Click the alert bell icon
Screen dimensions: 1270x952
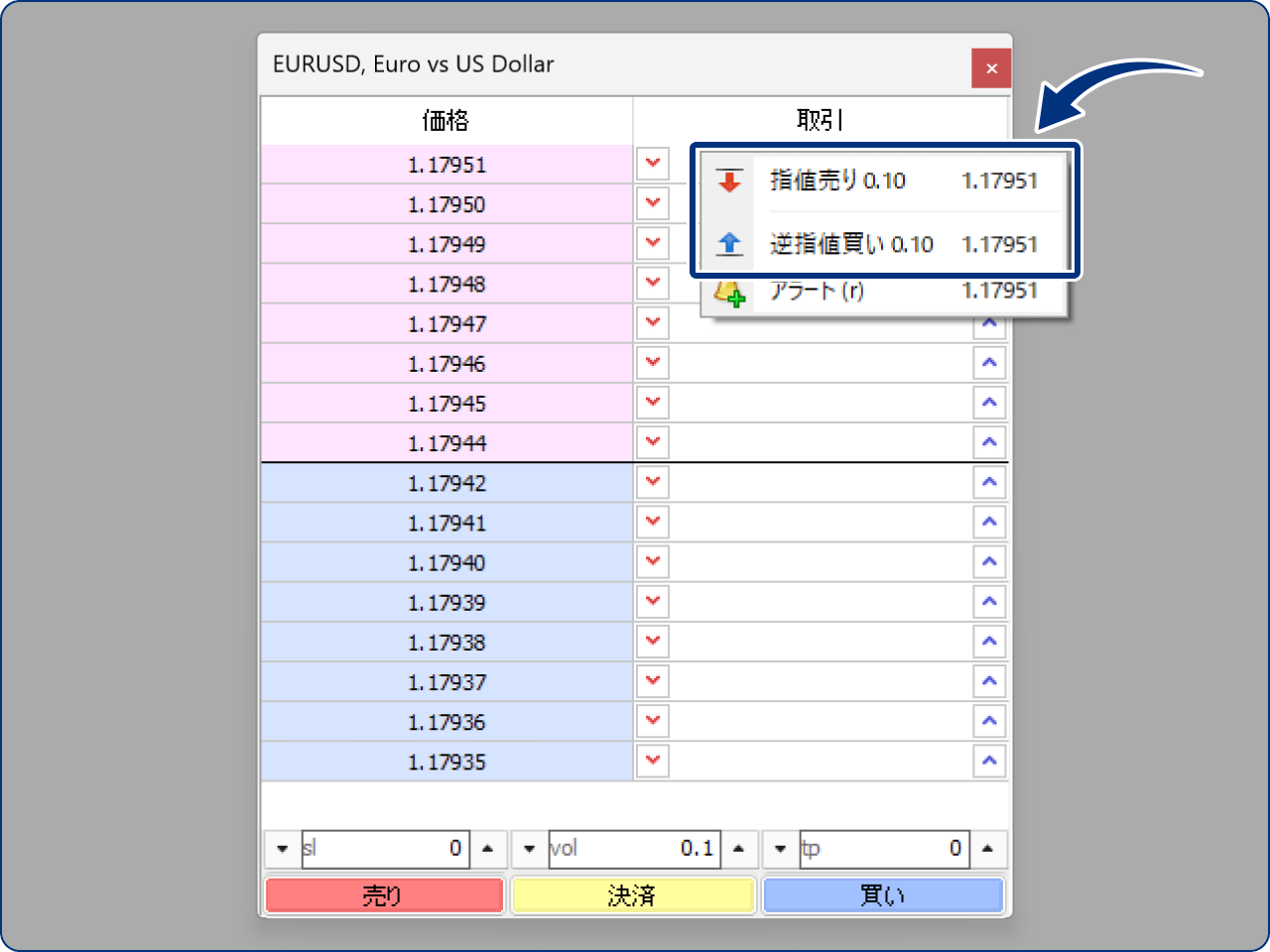tap(730, 292)
